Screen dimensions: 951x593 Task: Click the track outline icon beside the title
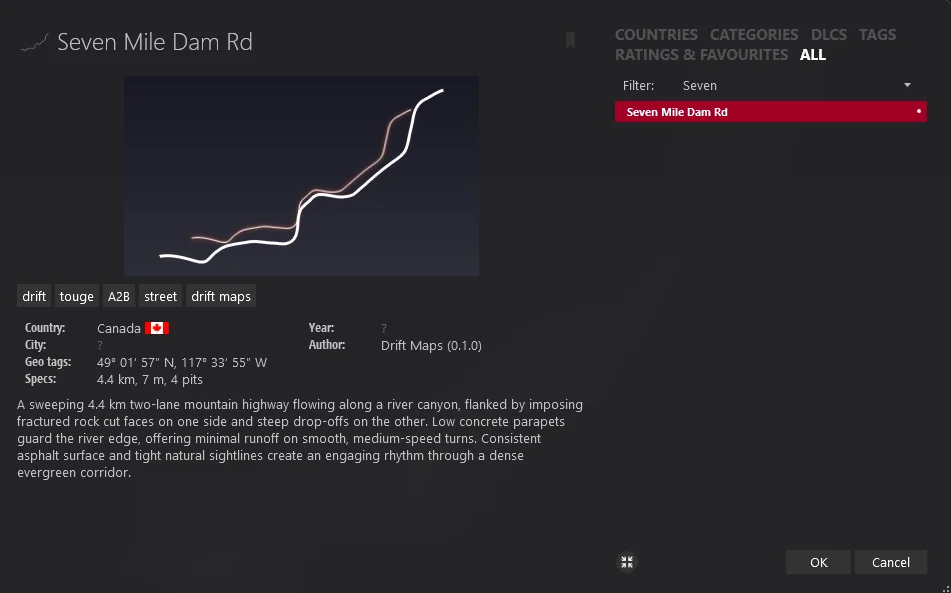coord(35,42)
